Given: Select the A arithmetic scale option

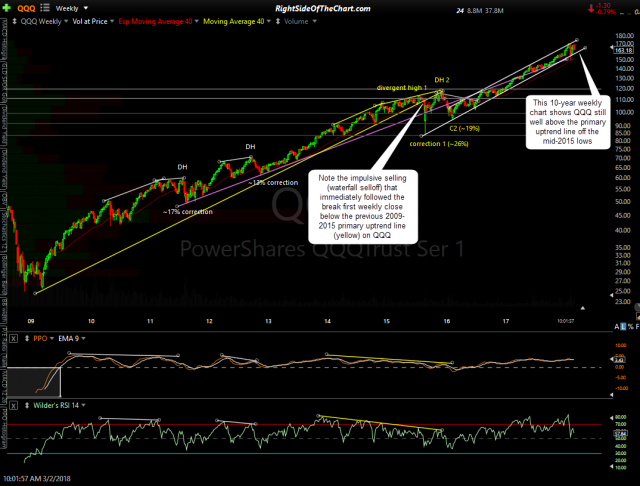Looking at the screenshot, I should 617,326.
